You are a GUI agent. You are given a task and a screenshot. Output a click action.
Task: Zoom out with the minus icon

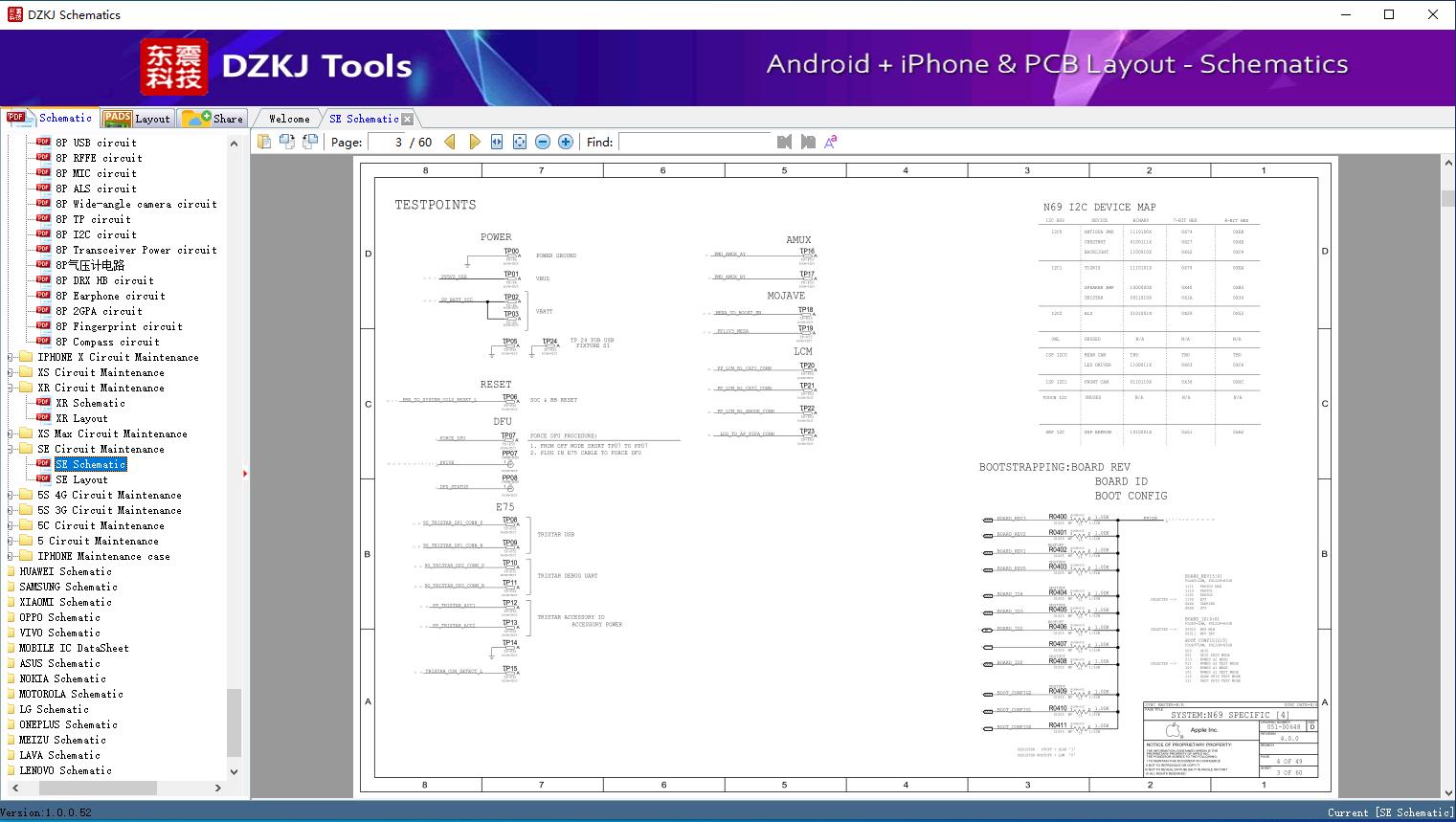click(543, 142)
